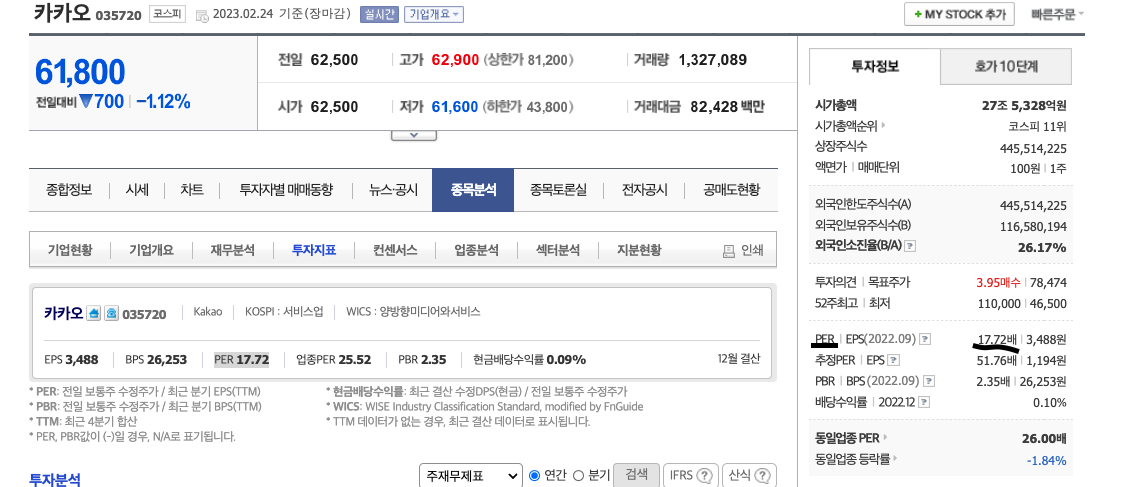Click question-mark icon on 산식 button
The width and height of the screenshot is (1140, 487).
coord(762,476)
